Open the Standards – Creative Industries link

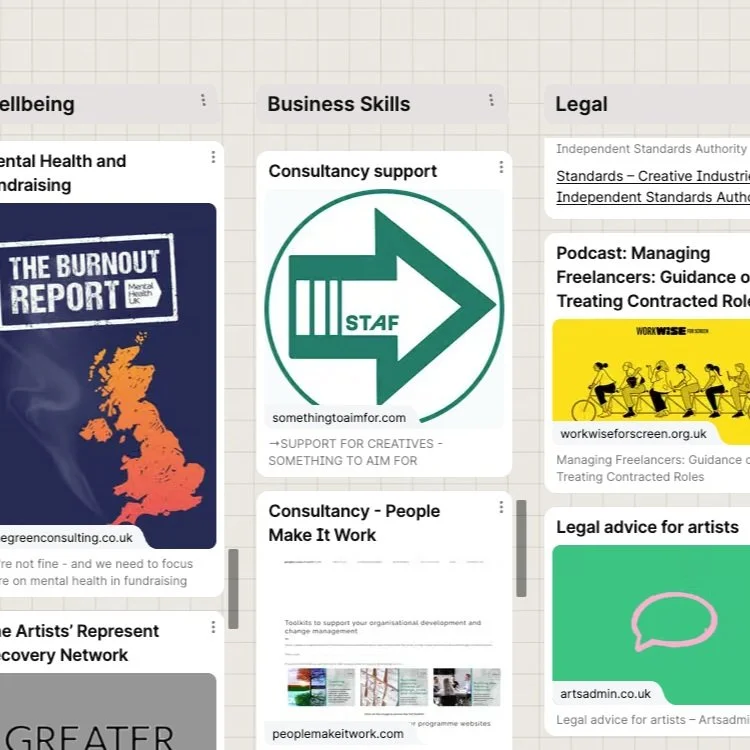coord(653,176)
